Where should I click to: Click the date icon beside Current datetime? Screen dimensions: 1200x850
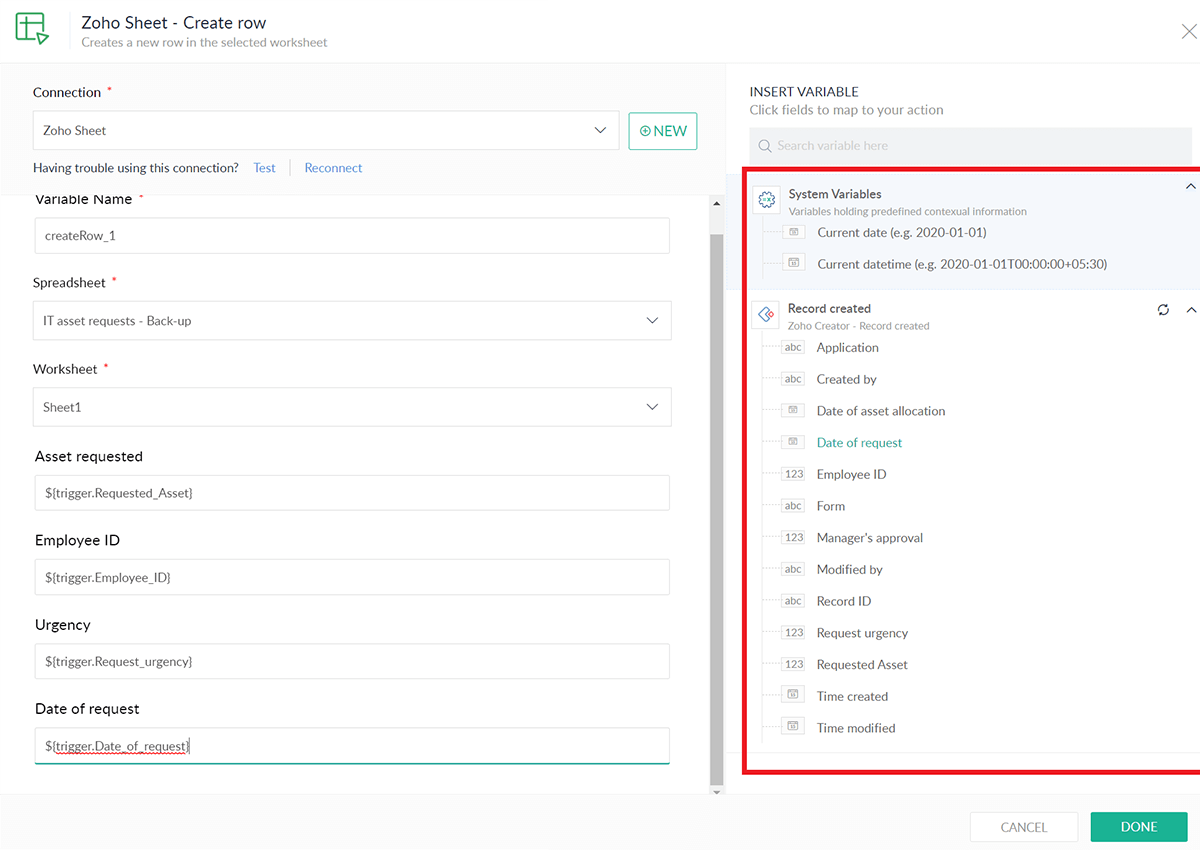point(793,263)
